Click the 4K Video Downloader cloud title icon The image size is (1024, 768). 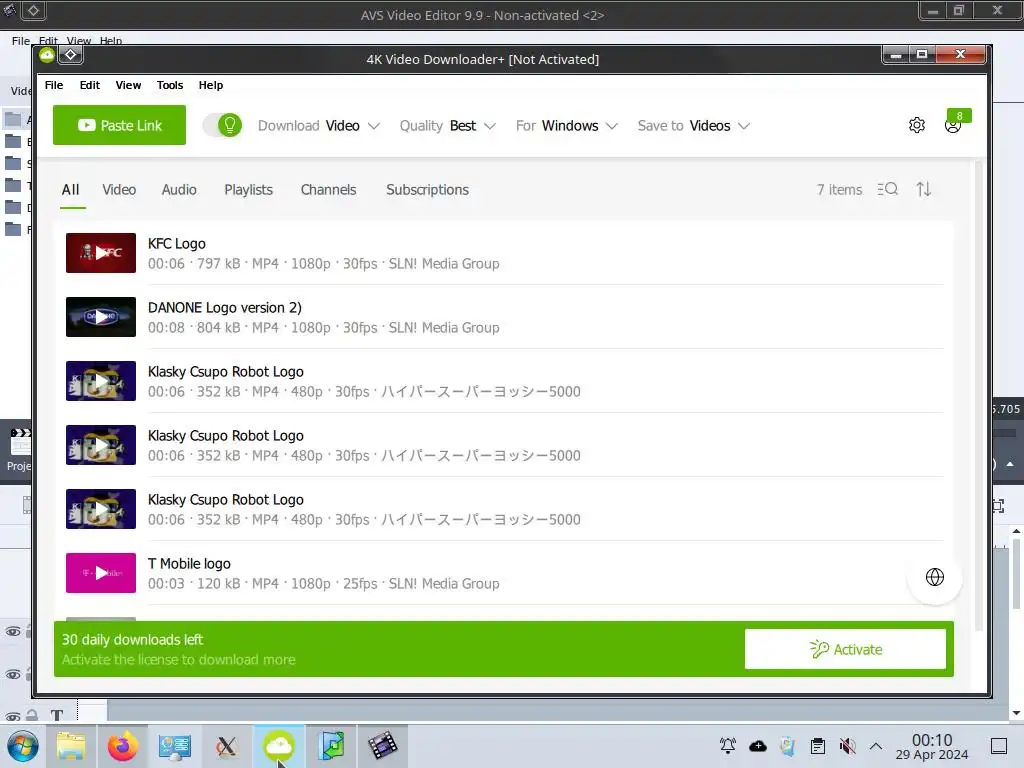coord(46,55)
